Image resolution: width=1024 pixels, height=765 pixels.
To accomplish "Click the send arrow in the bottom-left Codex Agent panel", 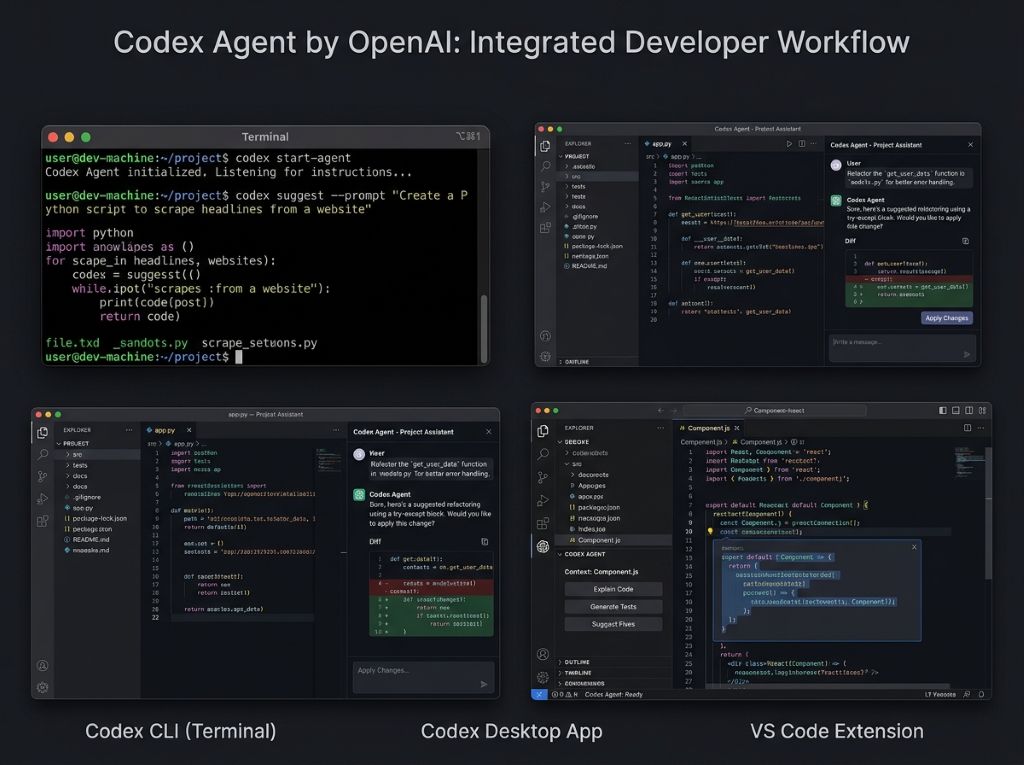I will click(484, 684).
